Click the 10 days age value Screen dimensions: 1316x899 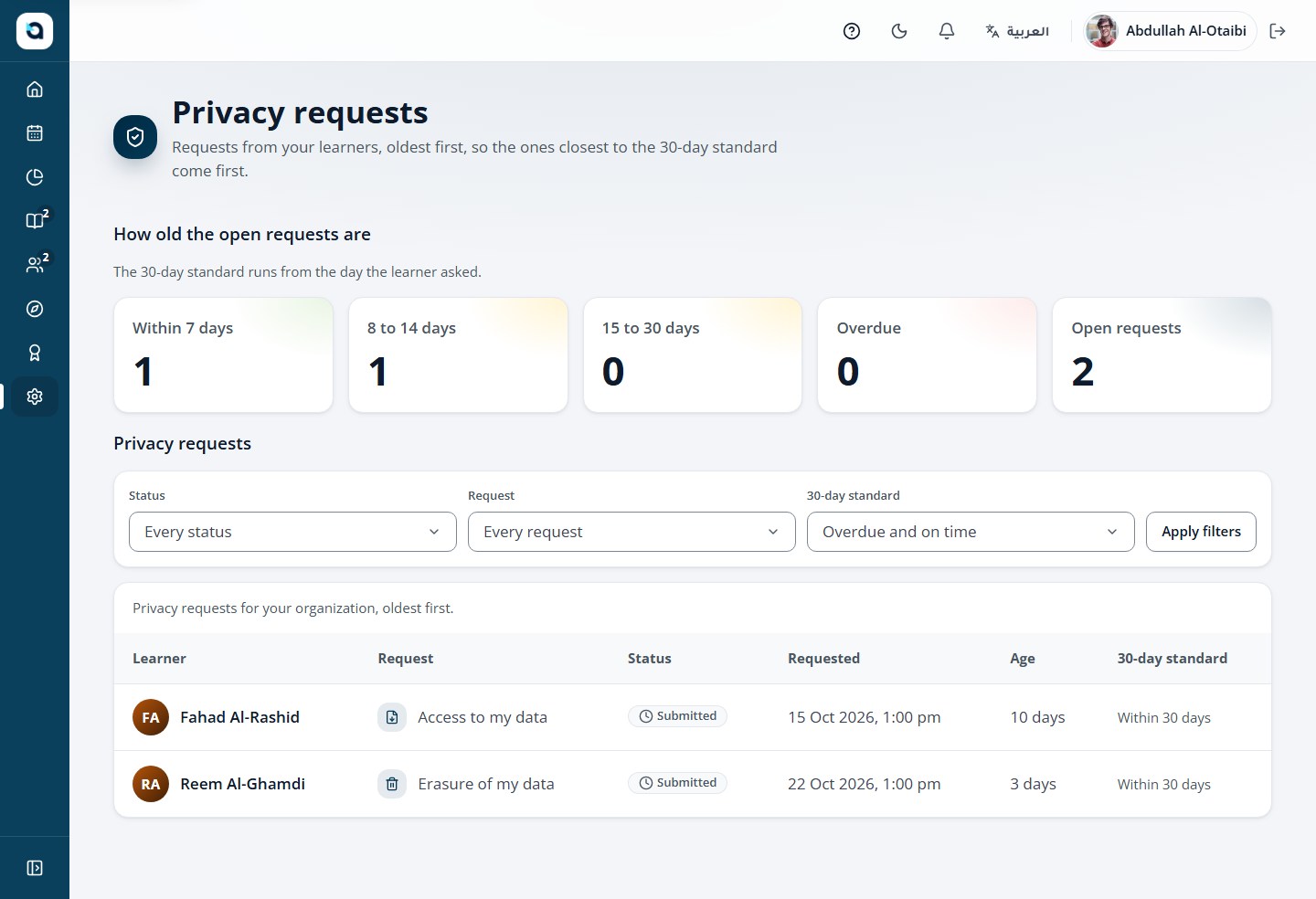pyautogui.click(x=1037, y=717)
